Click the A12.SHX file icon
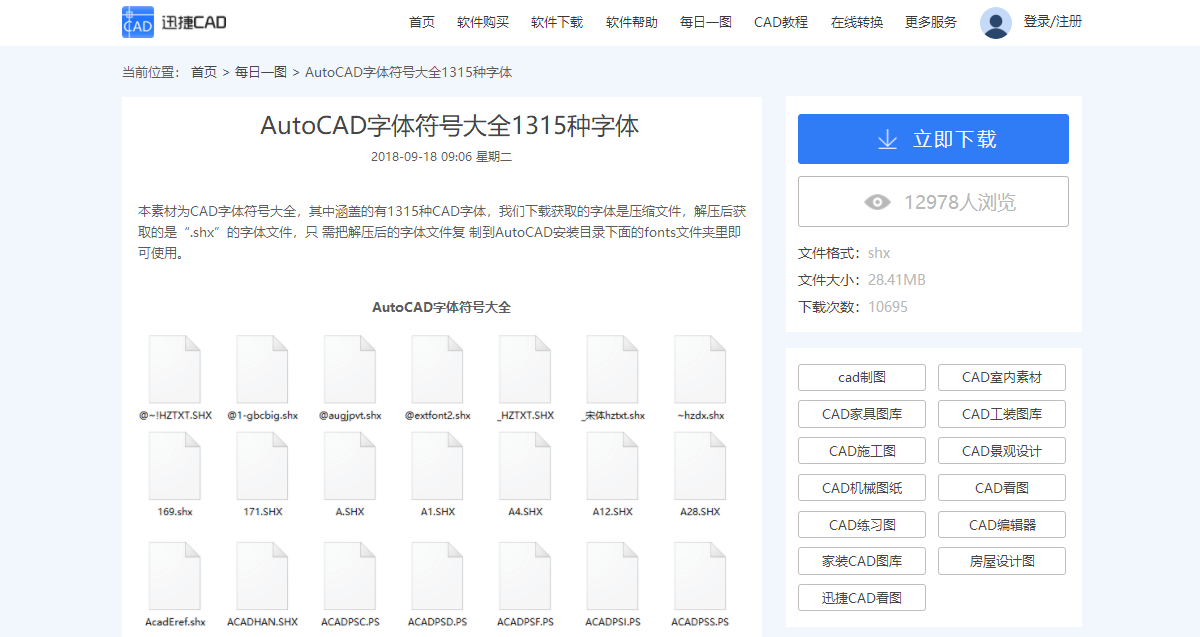Screen dimensions: 1200x637 tap(612, 466)
